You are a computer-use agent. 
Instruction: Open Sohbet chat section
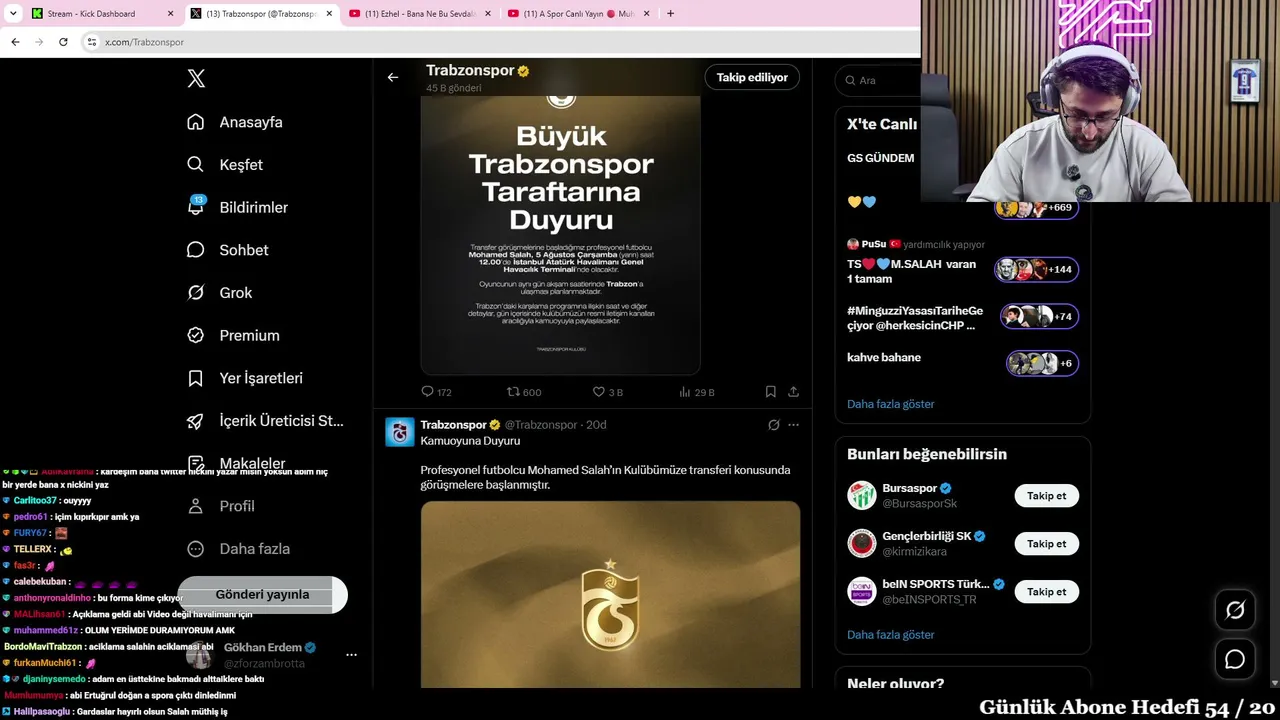tap(228, 250)
